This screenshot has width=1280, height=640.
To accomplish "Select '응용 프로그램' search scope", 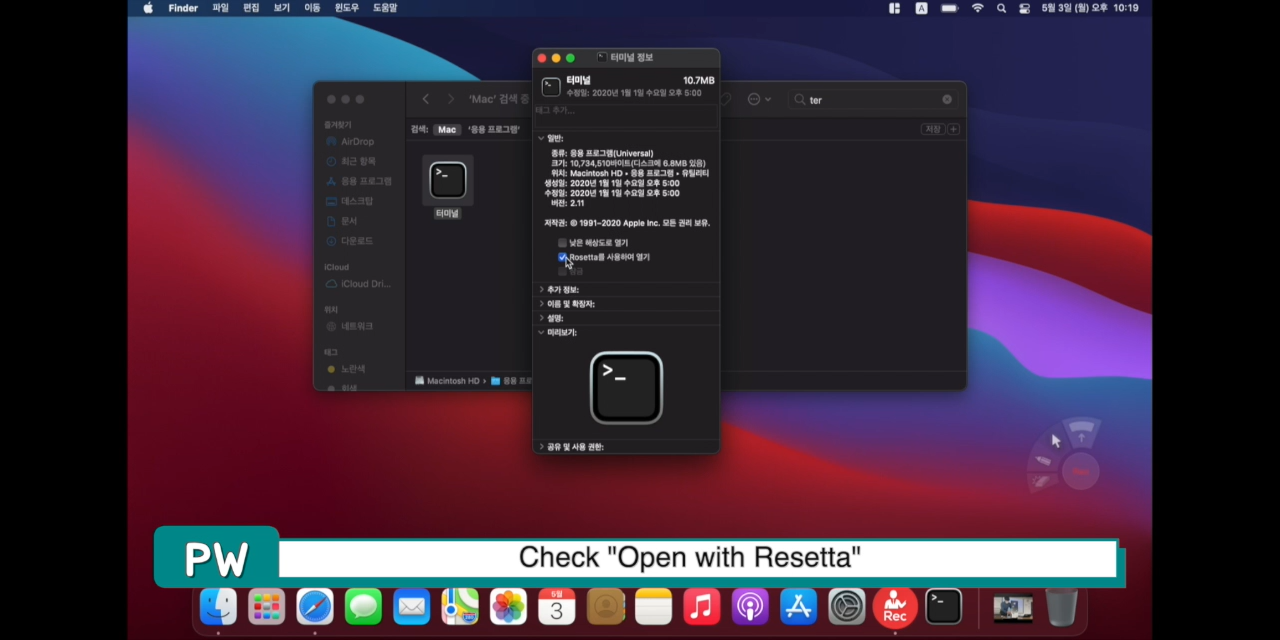I will 494,129.
